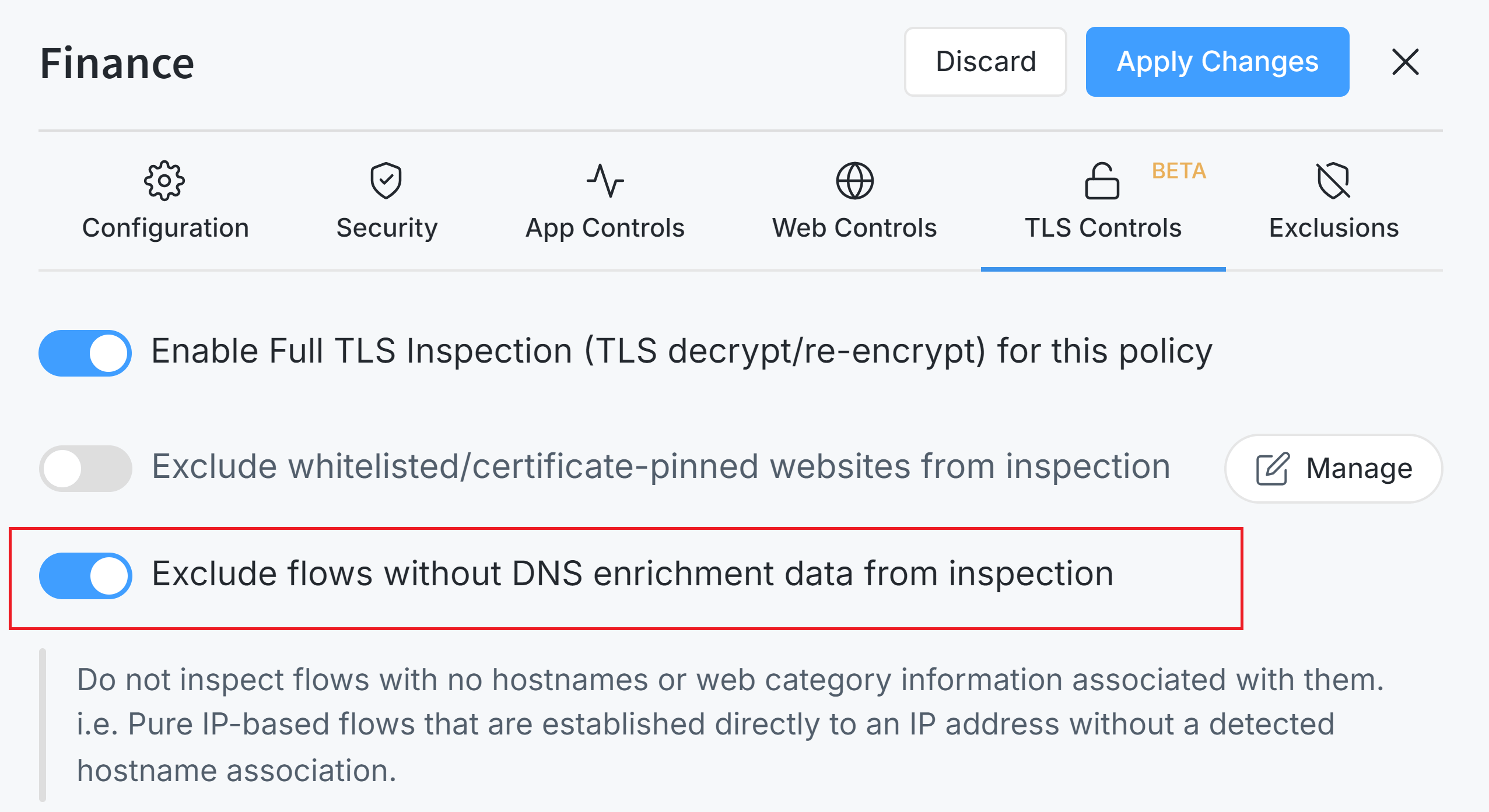Click the App Controls activity pulse icon
Viewport: 1489px width, 812px height.
(605, 181)
